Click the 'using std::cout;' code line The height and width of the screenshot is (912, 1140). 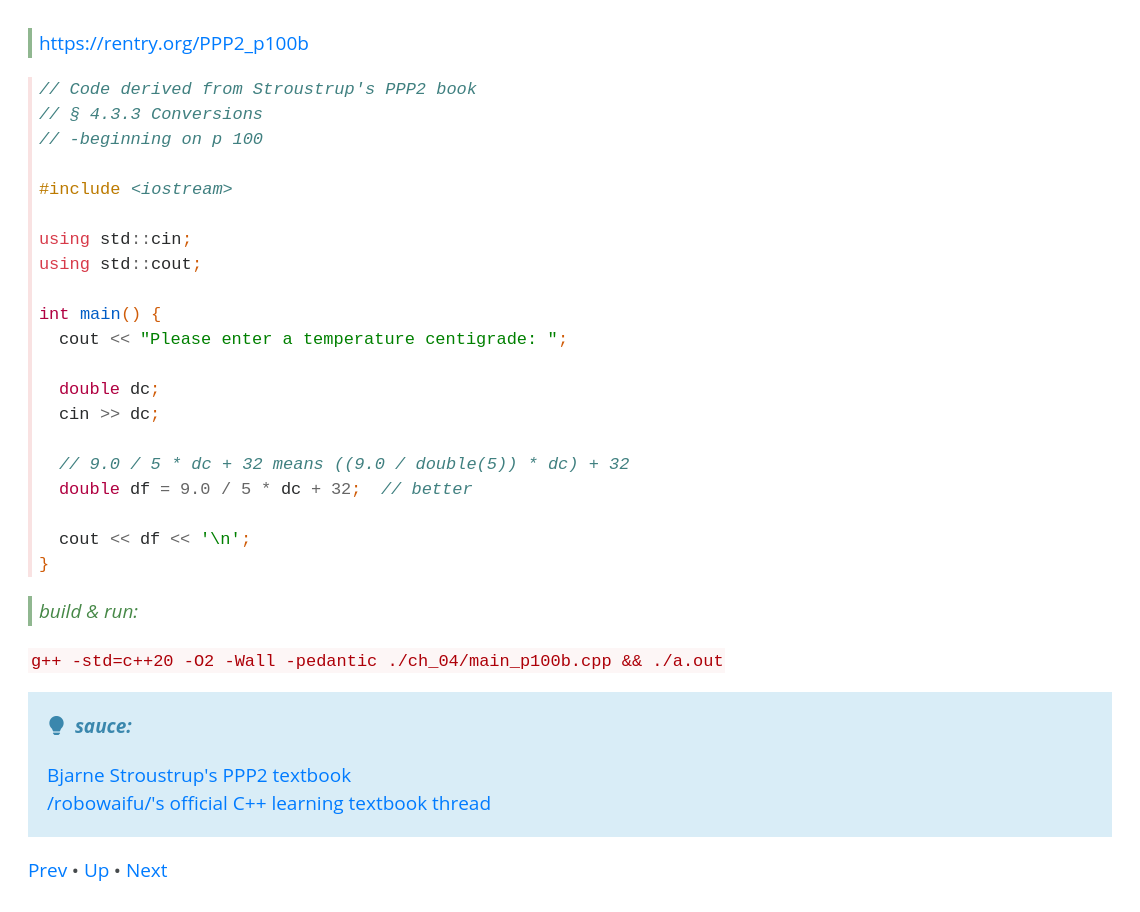(x=120, y=264)
